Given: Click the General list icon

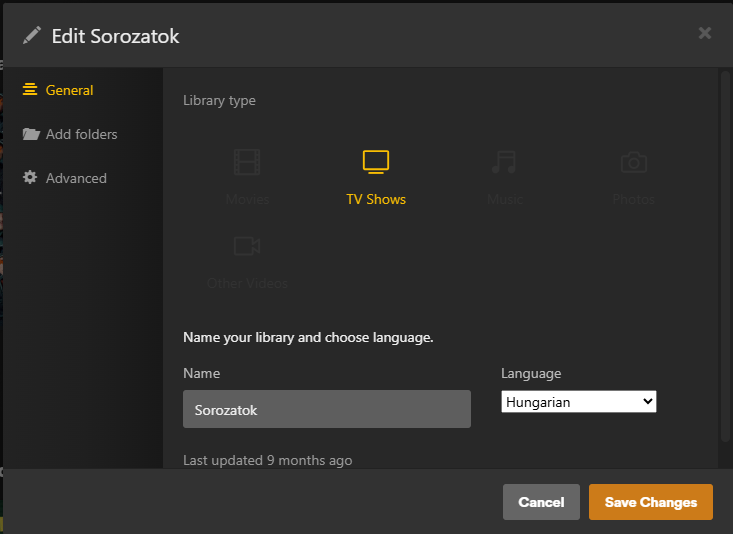Looking at the screenshot, I should (30, 89).
